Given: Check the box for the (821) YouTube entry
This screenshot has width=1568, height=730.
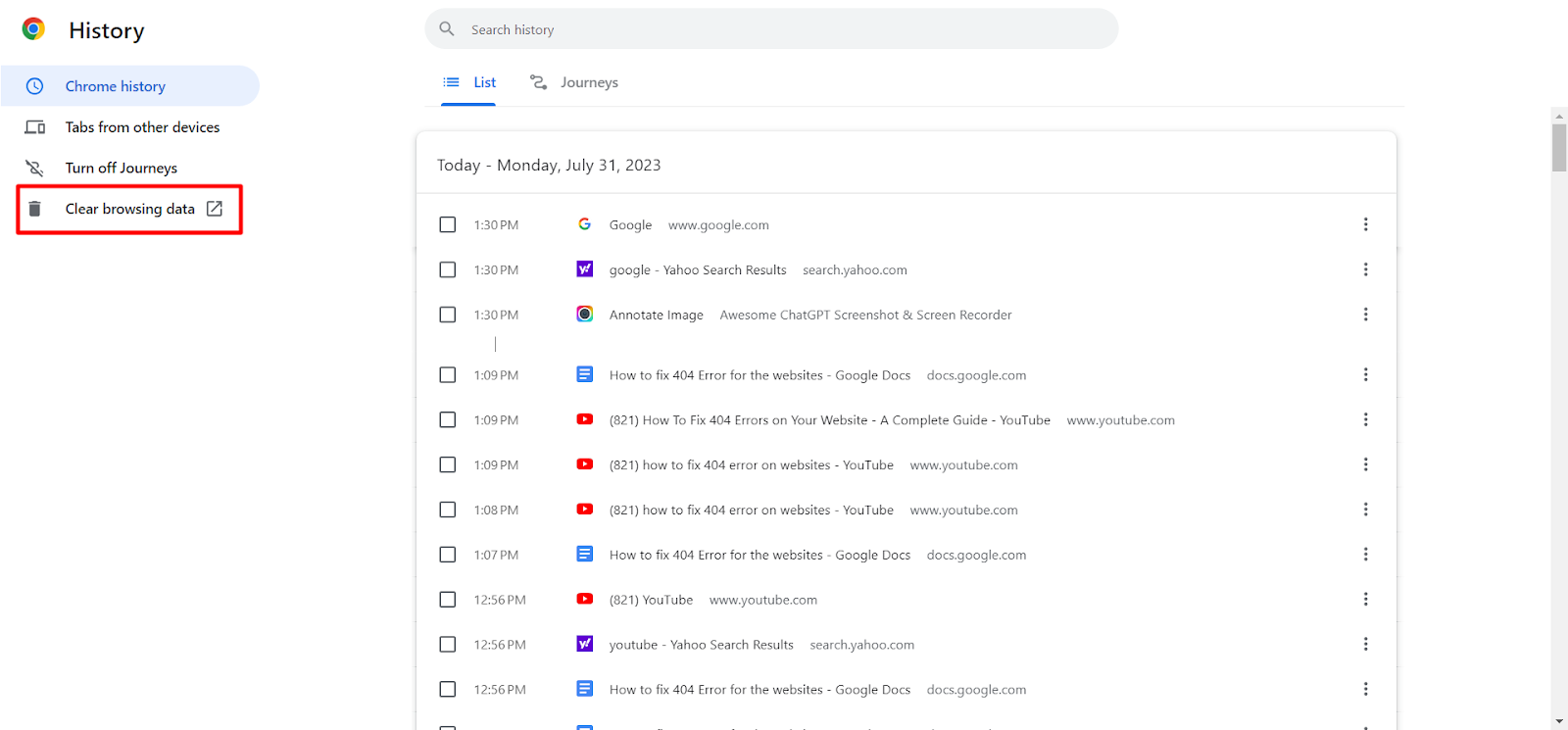Looking at the screenshot, I should (x=448, y=599).
